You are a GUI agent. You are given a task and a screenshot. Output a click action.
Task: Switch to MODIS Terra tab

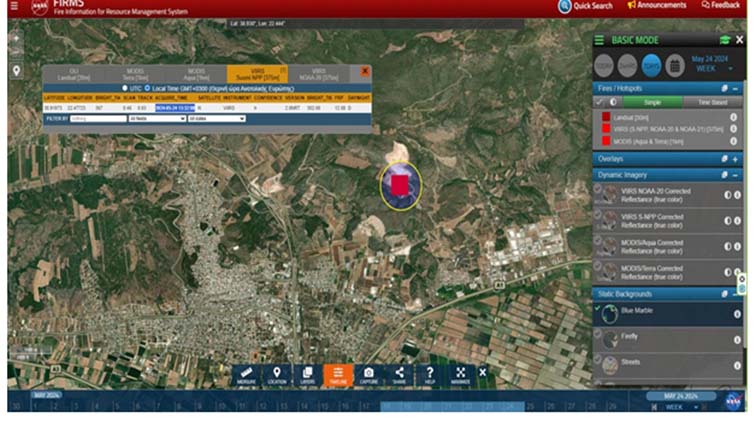135,74
